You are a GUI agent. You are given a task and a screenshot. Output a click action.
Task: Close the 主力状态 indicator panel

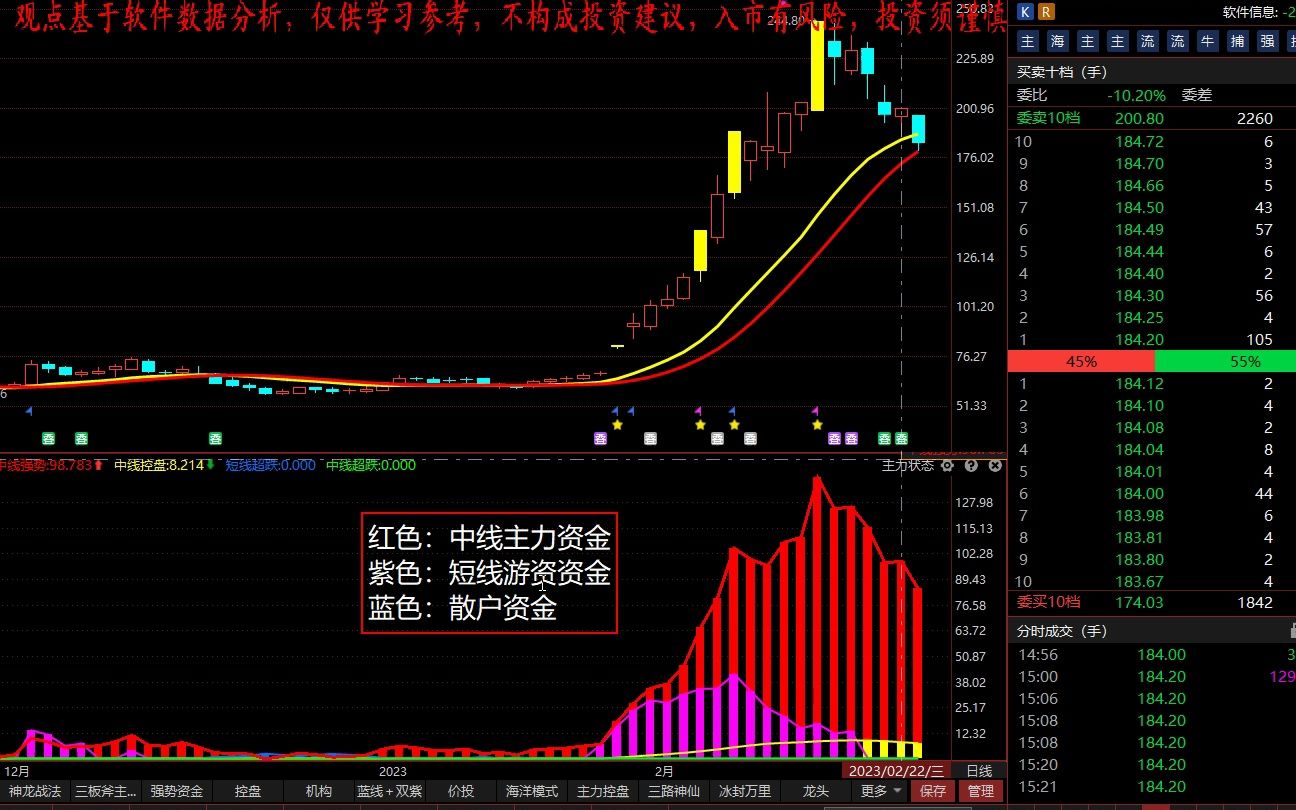click(995, 465)
